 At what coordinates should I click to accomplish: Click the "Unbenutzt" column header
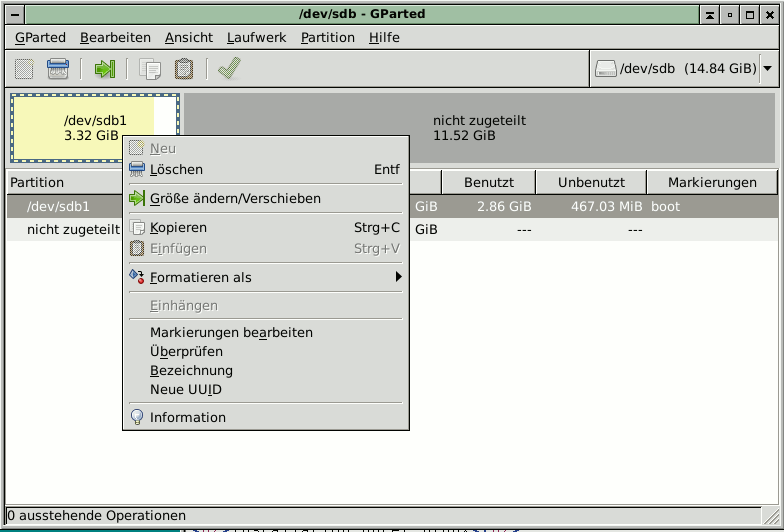tap(591, 183)
